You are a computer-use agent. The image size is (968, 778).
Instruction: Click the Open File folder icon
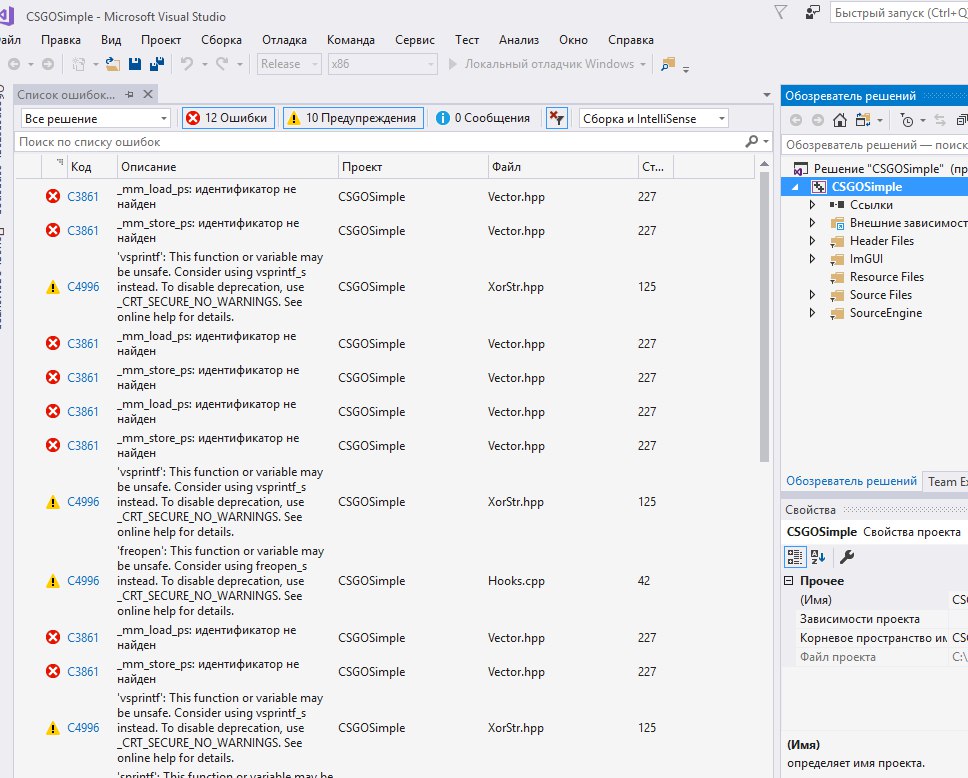pos(113,64)
